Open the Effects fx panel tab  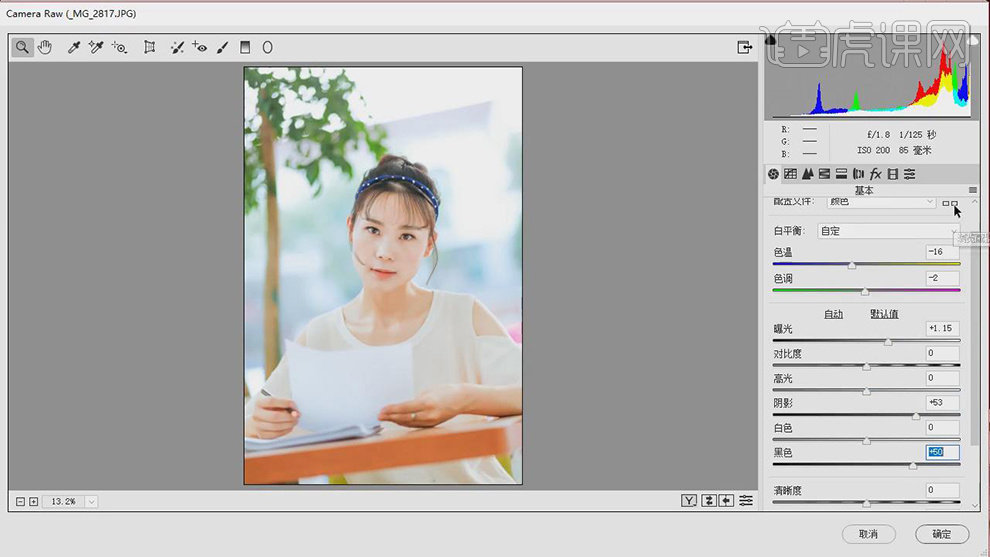click(x=876, y=174)
